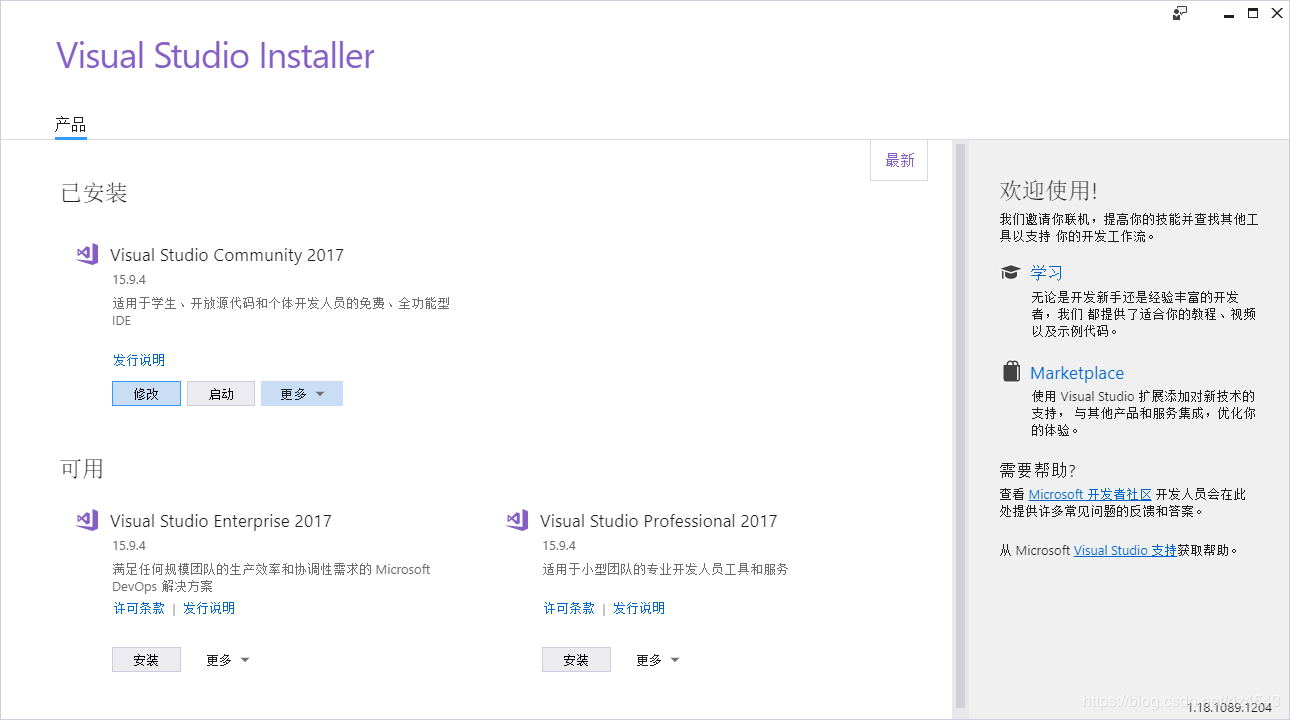
Task: Open 许可条款 for Visual Studio Enterprise
Action: pyautogui.click(x=139, y=607)
